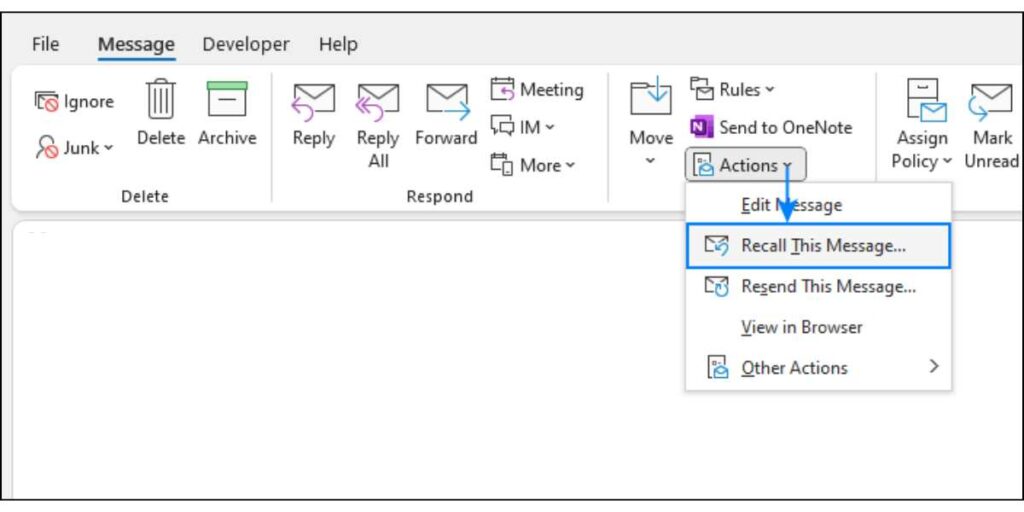Switch to the Developer tab
This screenshot has width=1024, height=512.
click(x=246, y=44)
